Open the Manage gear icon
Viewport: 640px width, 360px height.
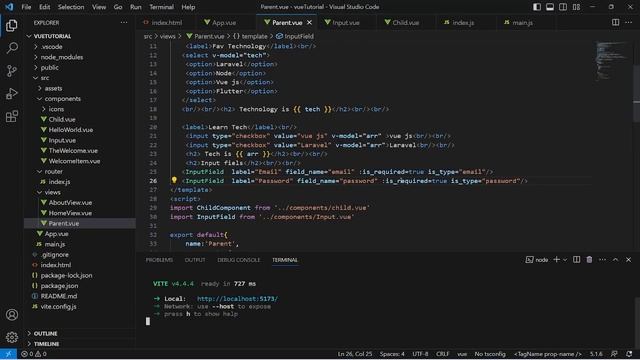(x=11, y=337)
